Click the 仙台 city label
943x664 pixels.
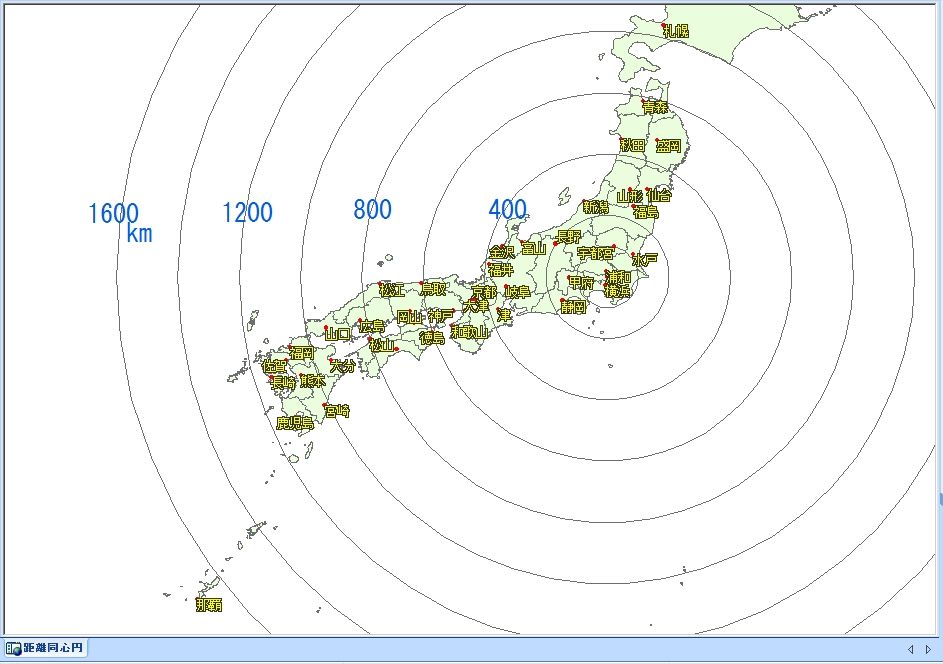coord(659,195)
